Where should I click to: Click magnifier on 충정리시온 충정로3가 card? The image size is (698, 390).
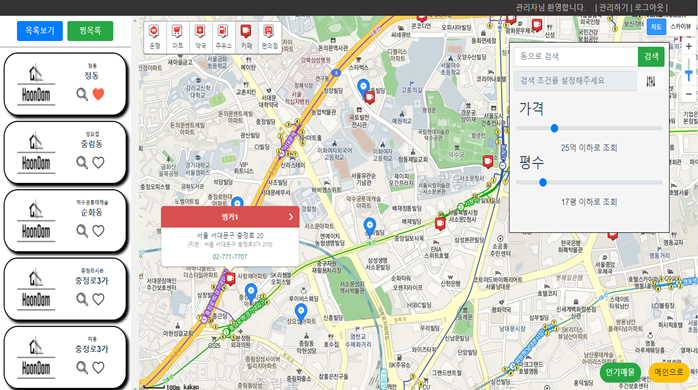point(82,299)
